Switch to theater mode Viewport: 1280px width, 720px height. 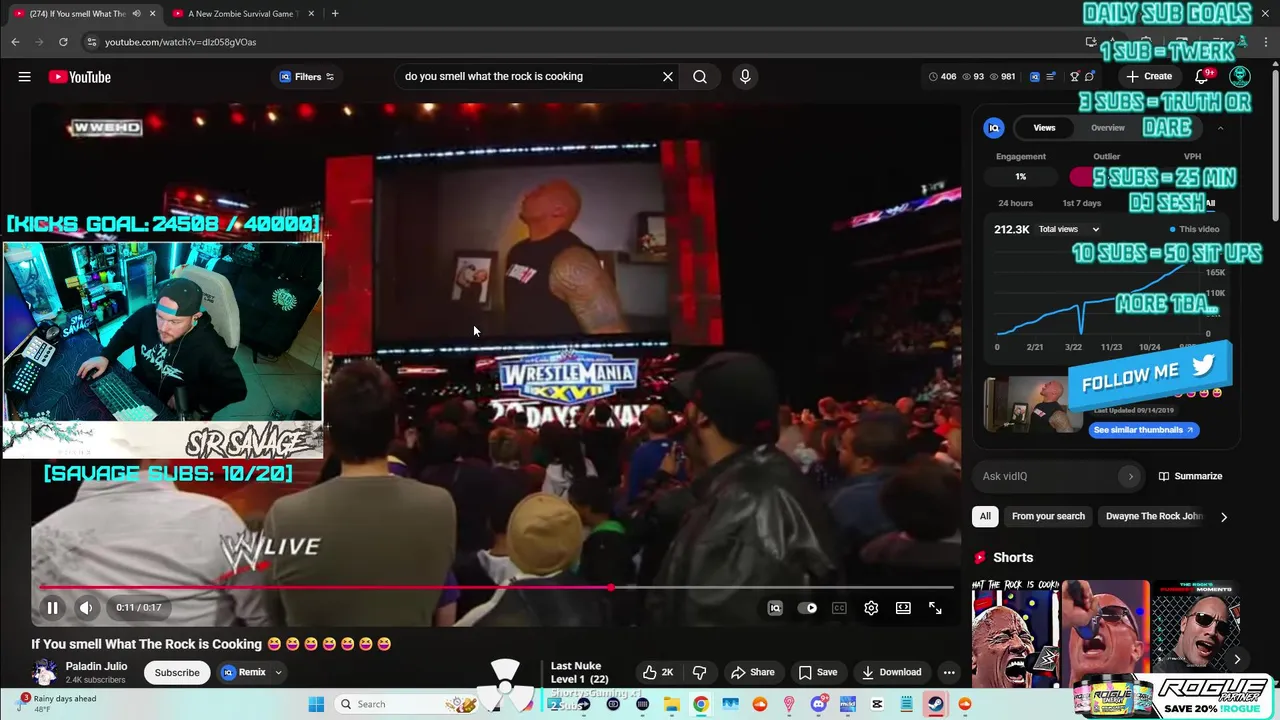[x=903, y=607]
